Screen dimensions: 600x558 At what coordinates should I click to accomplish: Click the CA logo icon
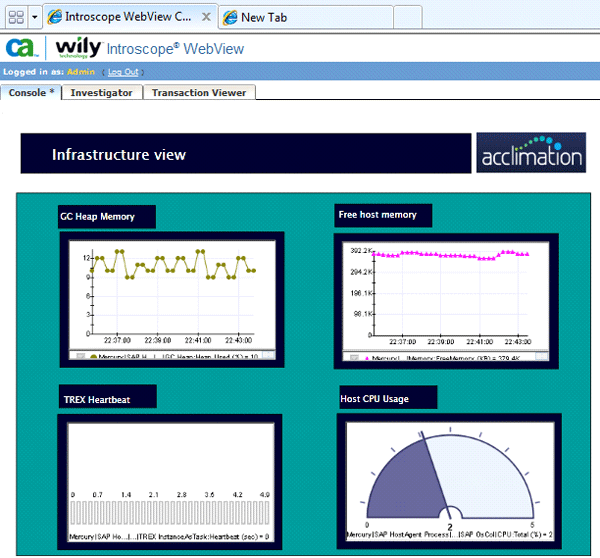(22, 49)
